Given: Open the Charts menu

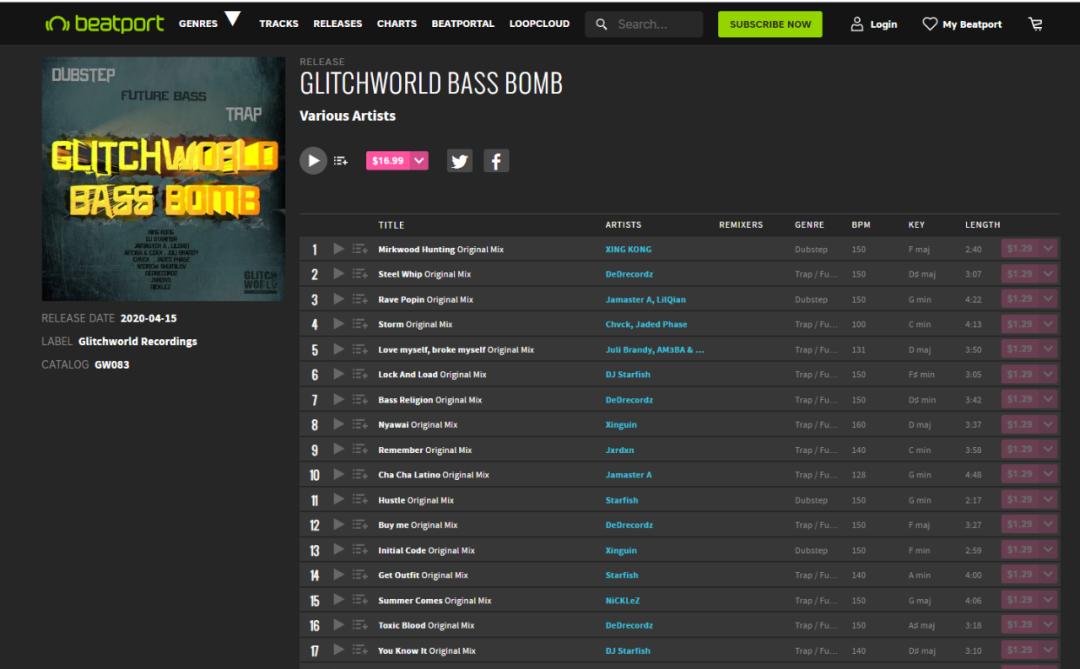Looking at the screenshot, I should tap(397, 24).
